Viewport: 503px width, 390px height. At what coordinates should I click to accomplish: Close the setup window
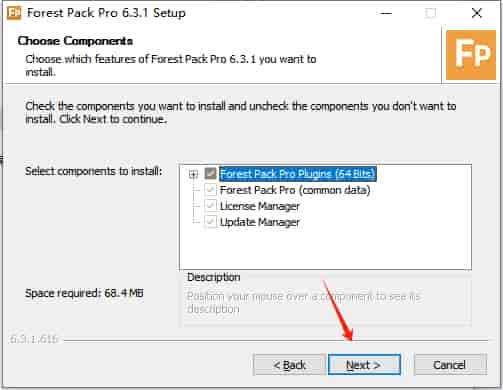[x=477, y=13]
